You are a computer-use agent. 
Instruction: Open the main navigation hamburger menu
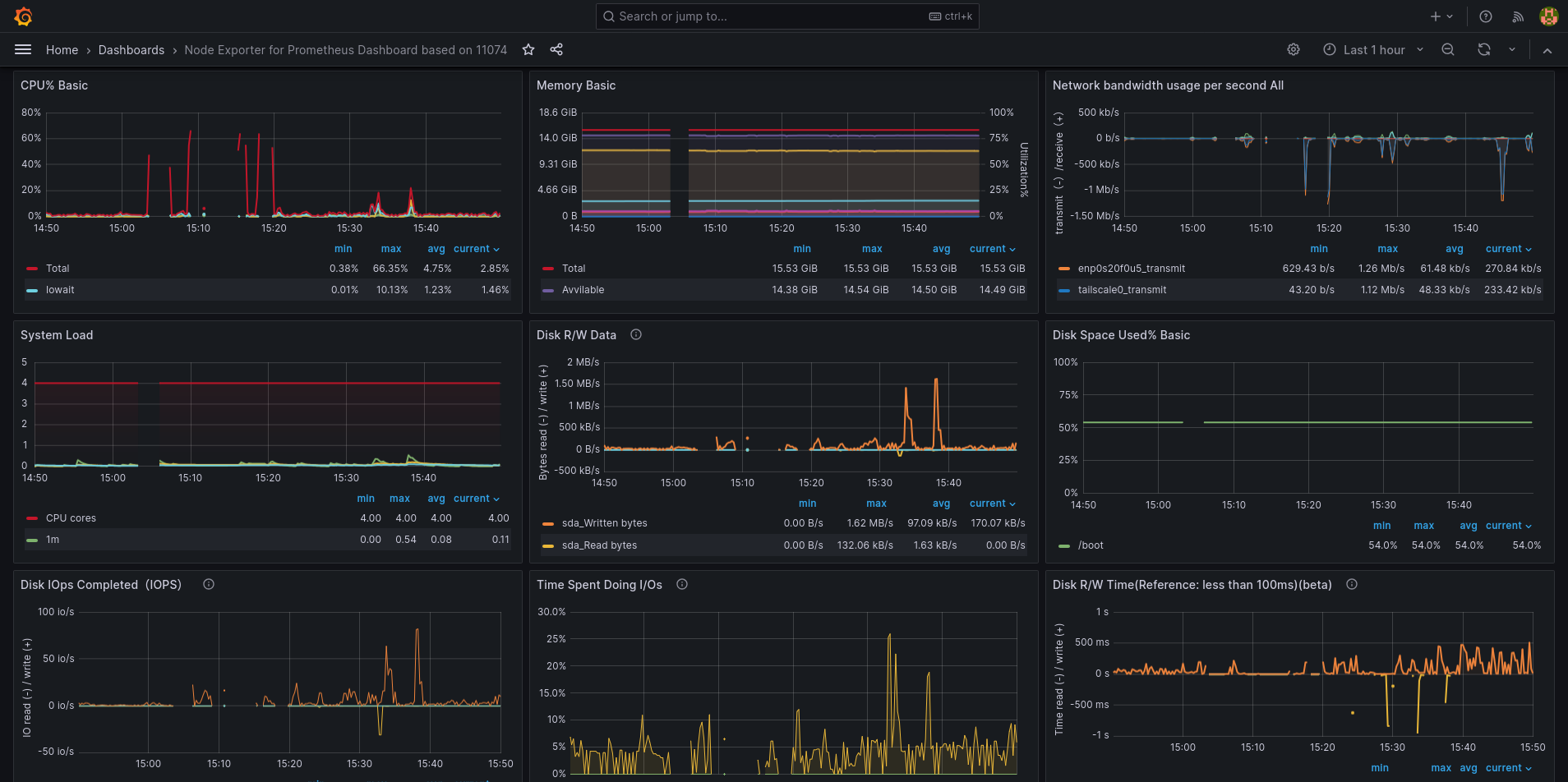coord(23,49)
